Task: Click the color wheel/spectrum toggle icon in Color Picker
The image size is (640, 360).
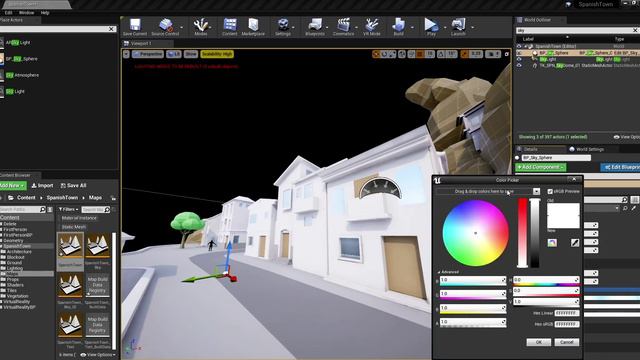Action: pyautogui.click(x=552, y=243)
